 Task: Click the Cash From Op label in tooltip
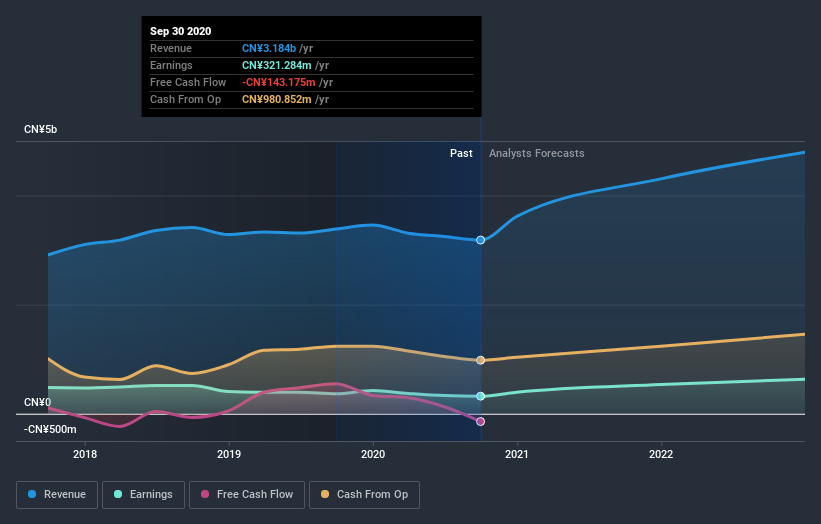click(185, 99)
